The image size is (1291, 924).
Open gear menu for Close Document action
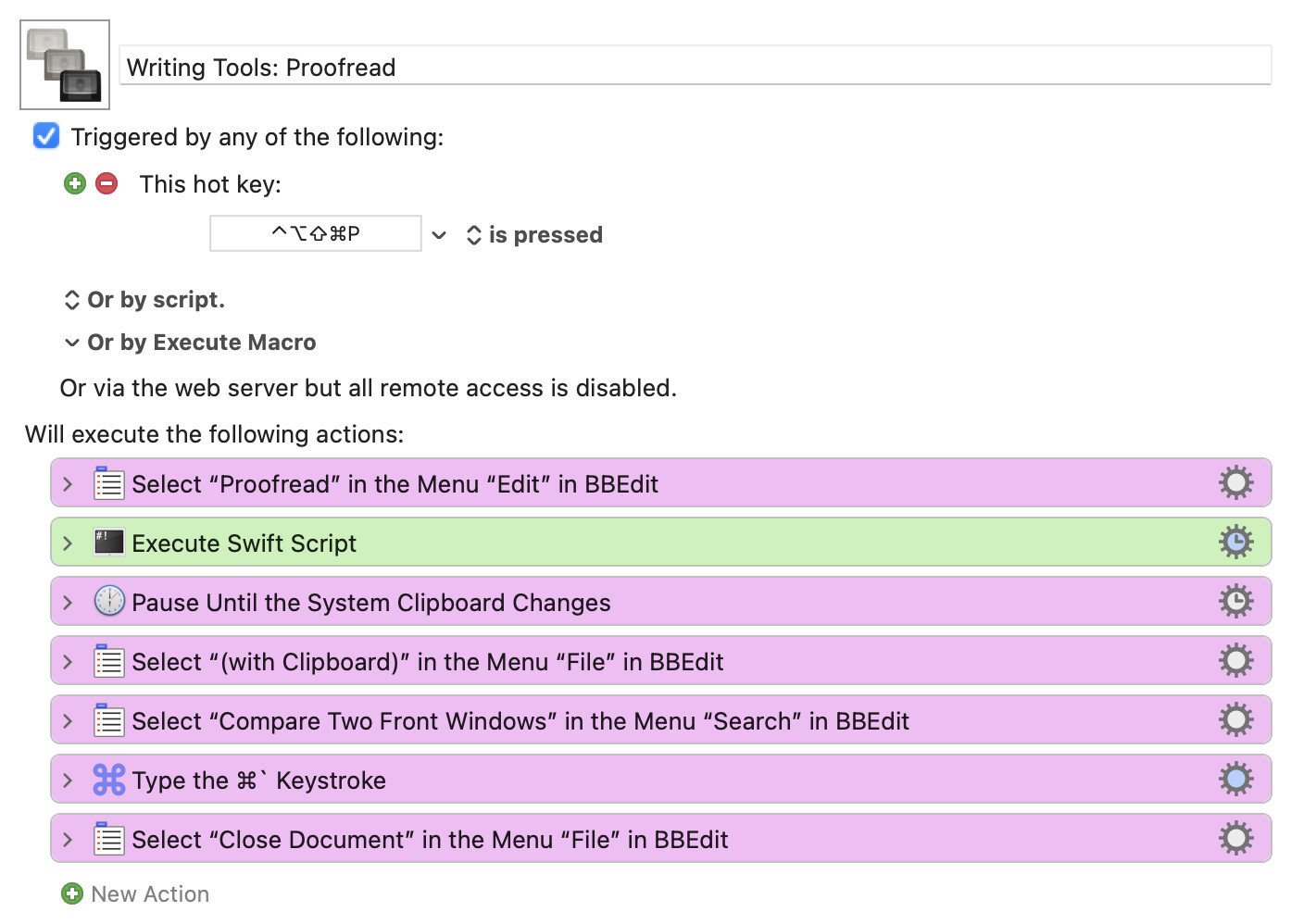pyautogui.click(x=1235, y=839)
